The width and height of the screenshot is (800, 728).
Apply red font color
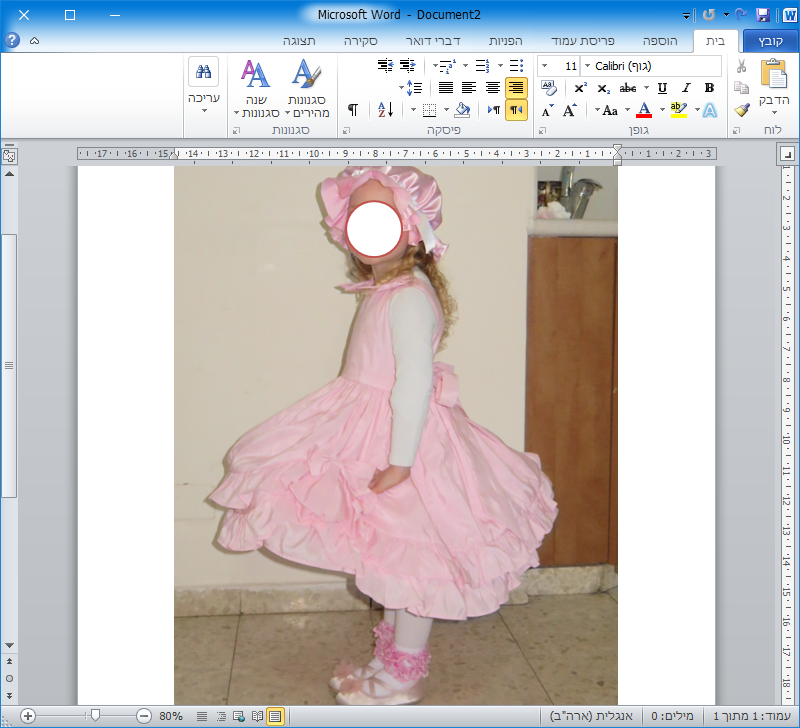pyautogui.click(x=644, y=110)
